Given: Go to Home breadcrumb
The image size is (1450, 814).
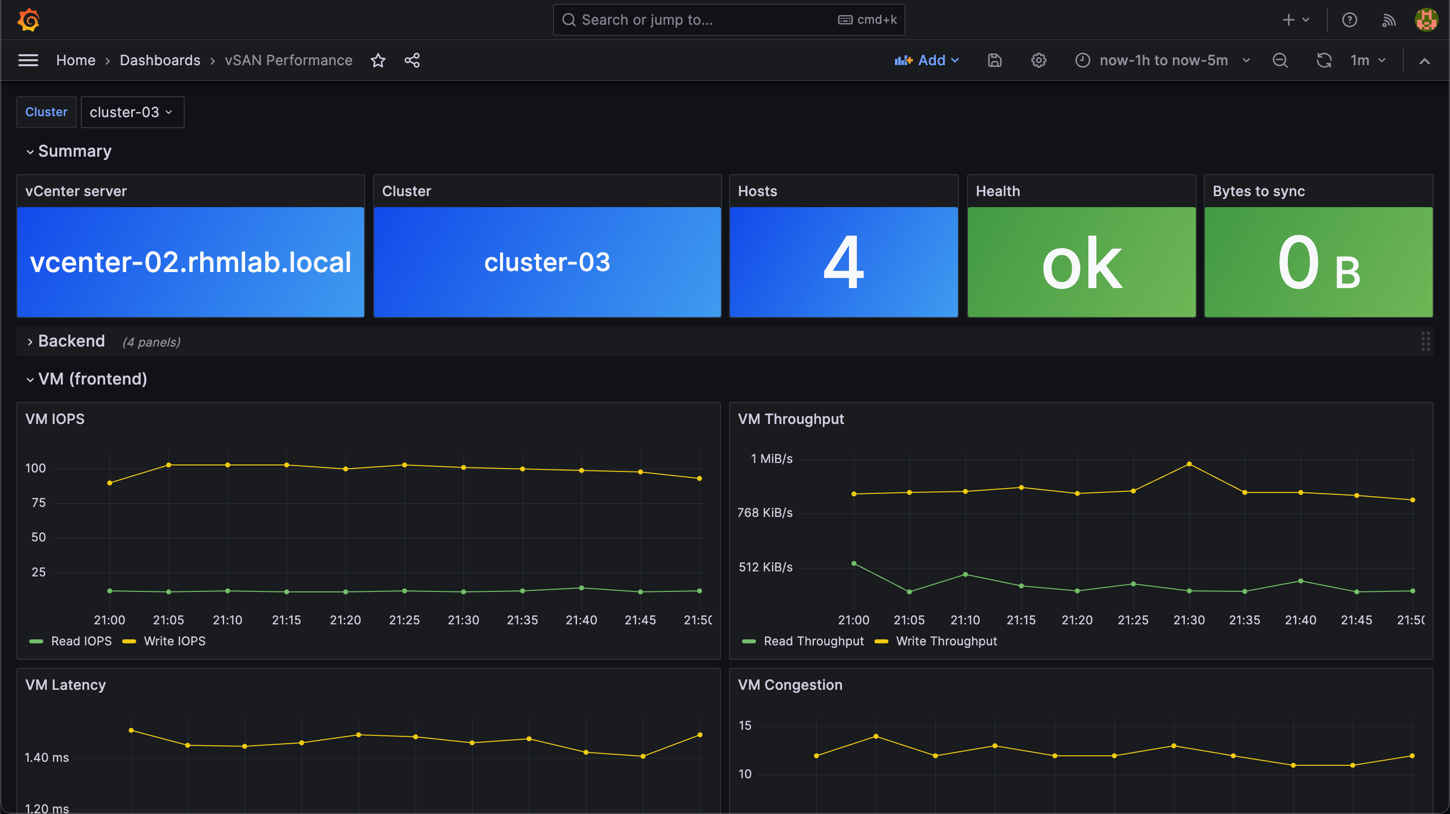Looking at the screenshot, I should pos(76,61).
